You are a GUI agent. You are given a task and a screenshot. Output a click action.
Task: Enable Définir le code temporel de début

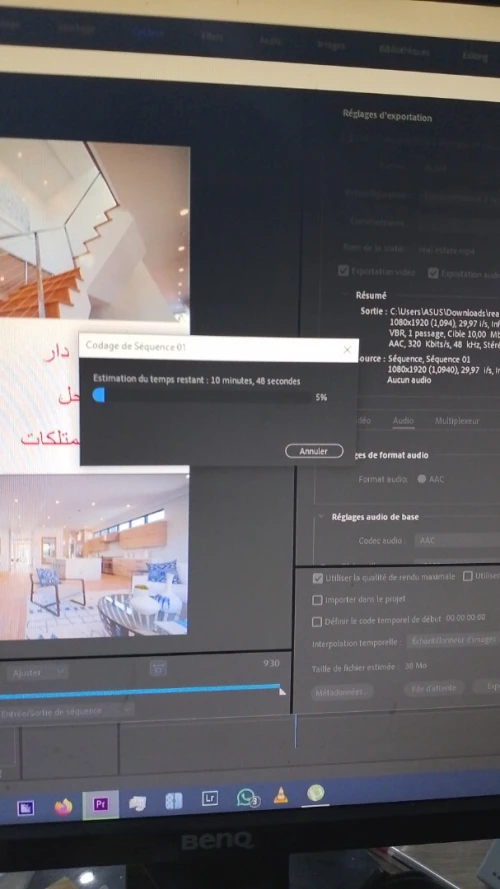[x=317, y=621]
